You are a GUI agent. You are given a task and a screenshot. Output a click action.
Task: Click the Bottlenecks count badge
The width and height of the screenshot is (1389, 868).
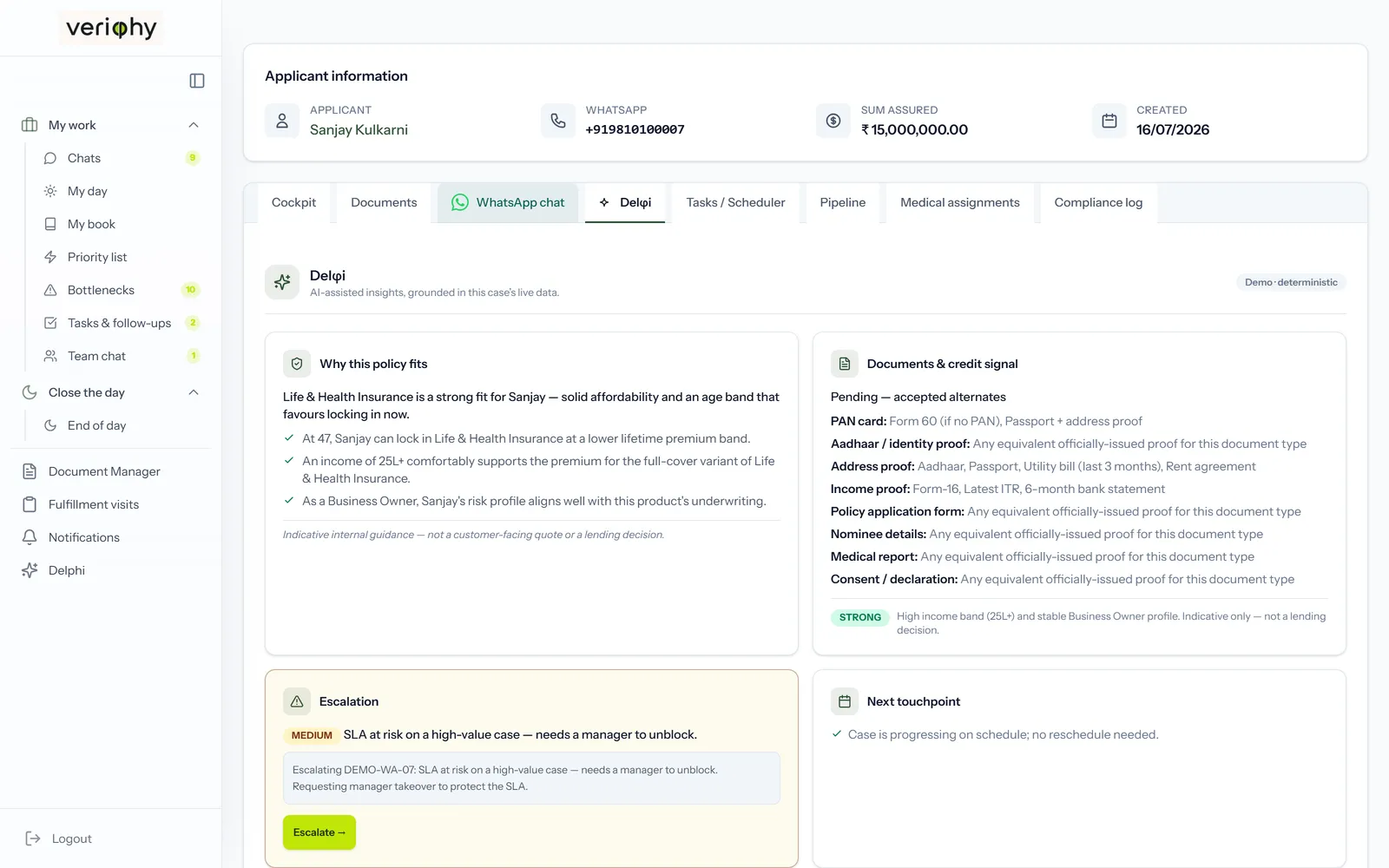click(x=191, y=290)
